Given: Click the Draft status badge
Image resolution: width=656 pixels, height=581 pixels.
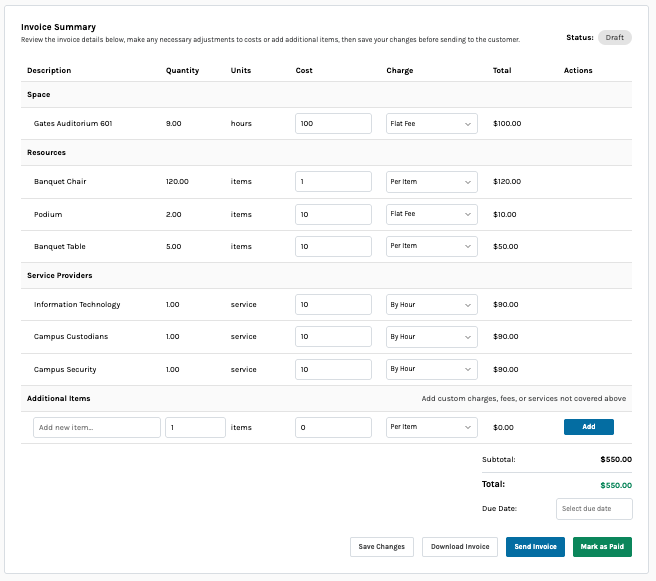Looking at the screenshot, I should (x=614, y=38).
